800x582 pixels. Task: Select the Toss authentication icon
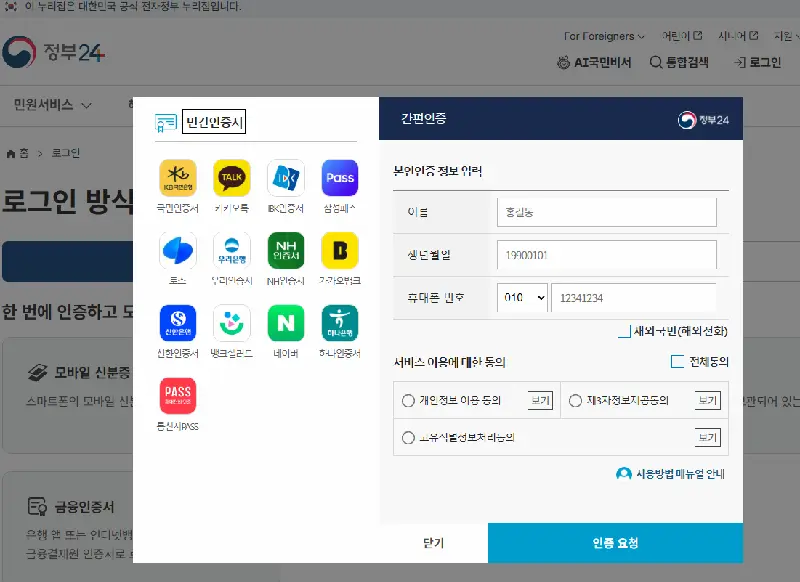pyautogui.click(x=178, y=250)
